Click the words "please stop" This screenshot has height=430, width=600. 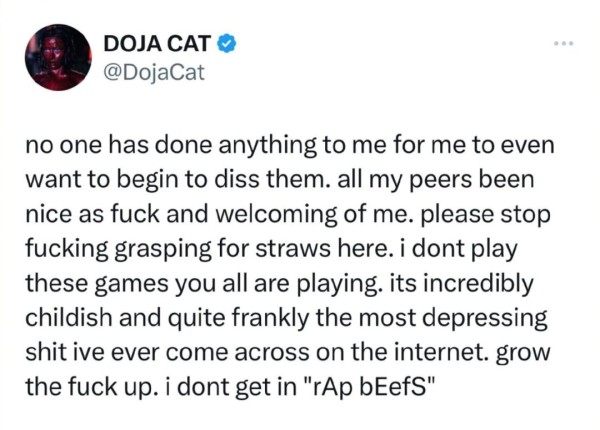click(486, 215)
